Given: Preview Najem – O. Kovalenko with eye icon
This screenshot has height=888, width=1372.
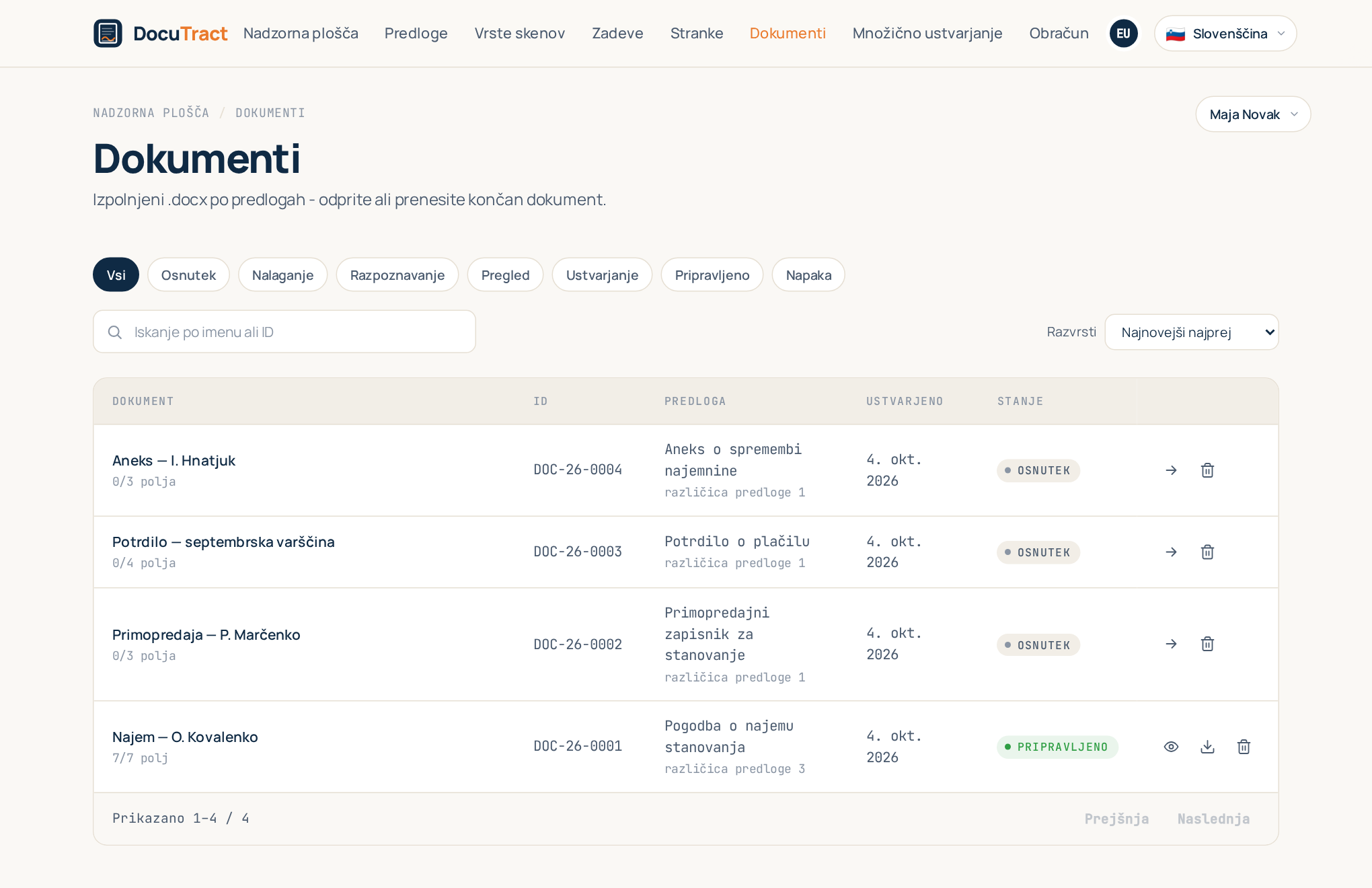Looking at the screenshot, I should 1171,747.
